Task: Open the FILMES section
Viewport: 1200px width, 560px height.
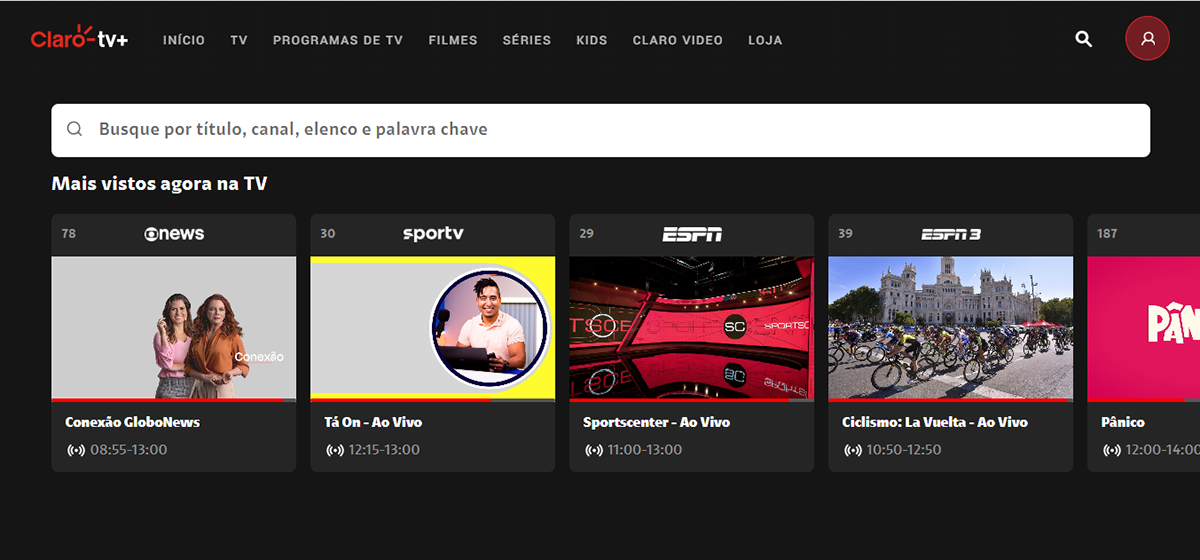Action: (x=453, y=40)
